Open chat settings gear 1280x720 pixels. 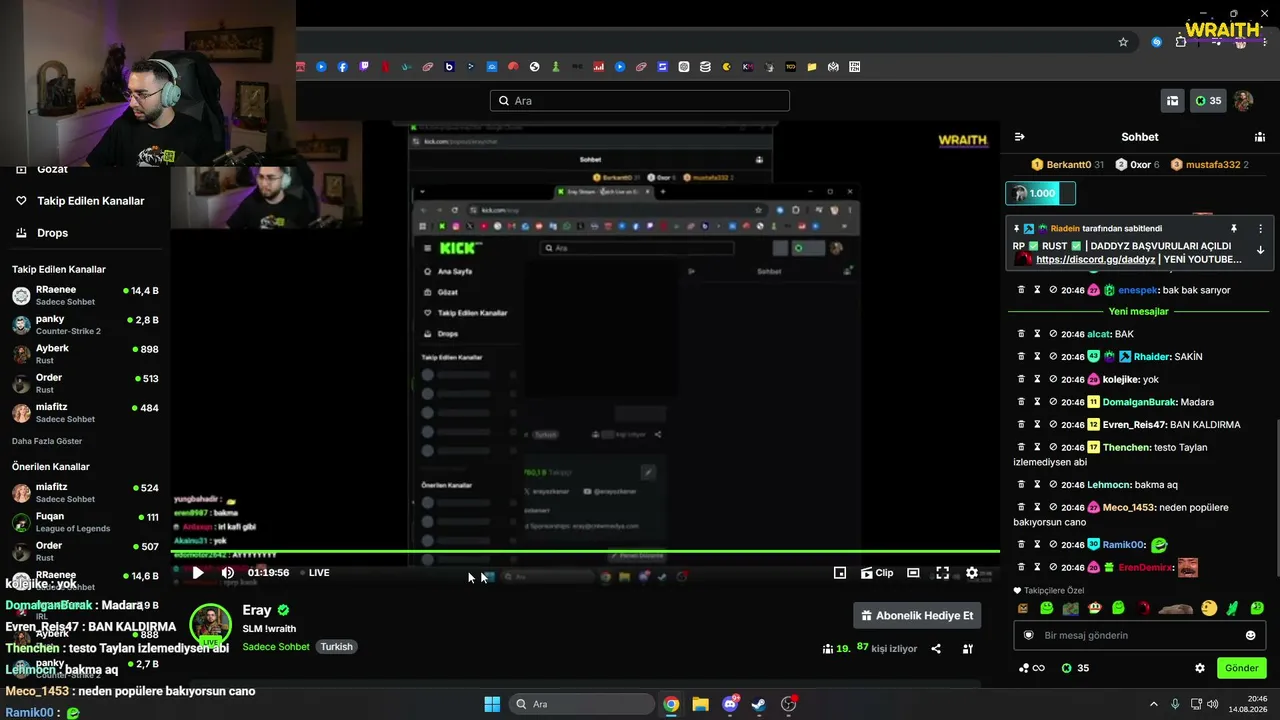coord(1200,668)
